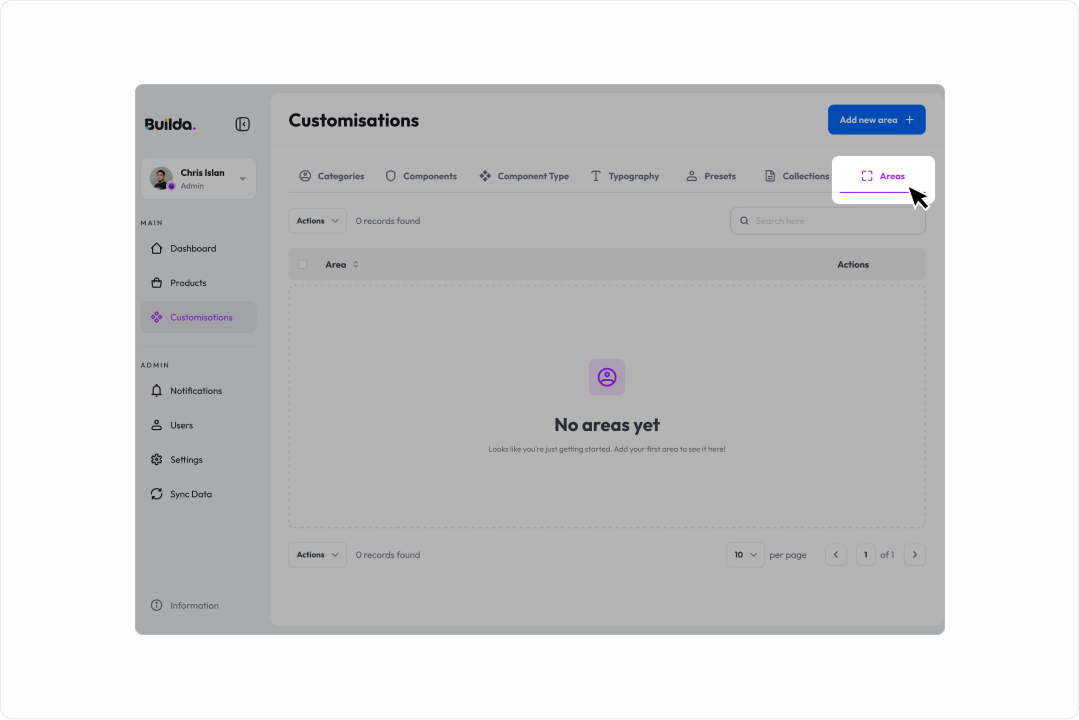Viewport: 1079px width, 720px height.
Task: Click the Settings gear icon
Action: point(157,460)
